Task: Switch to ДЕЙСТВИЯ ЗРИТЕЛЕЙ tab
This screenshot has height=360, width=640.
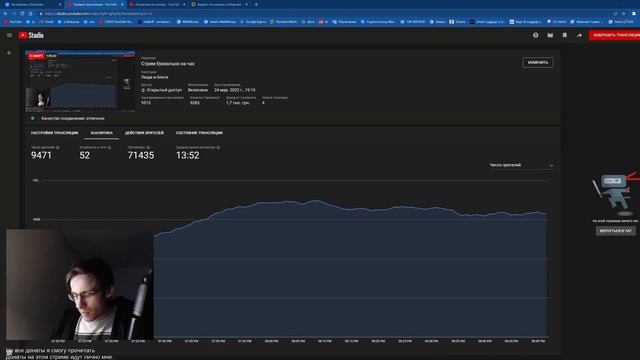Action: [x=144, y=133]
